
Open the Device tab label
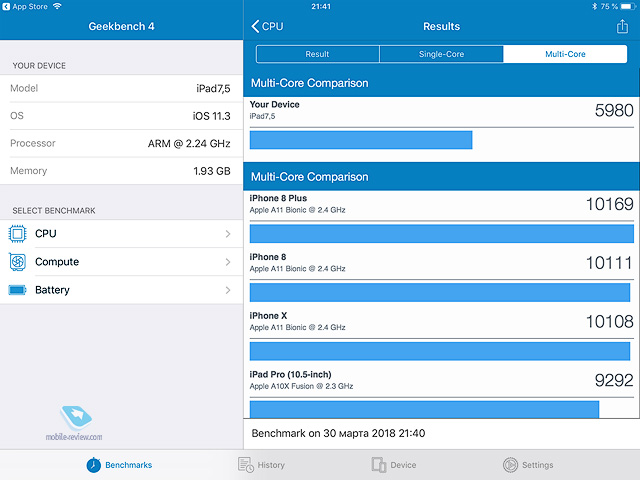403,465
